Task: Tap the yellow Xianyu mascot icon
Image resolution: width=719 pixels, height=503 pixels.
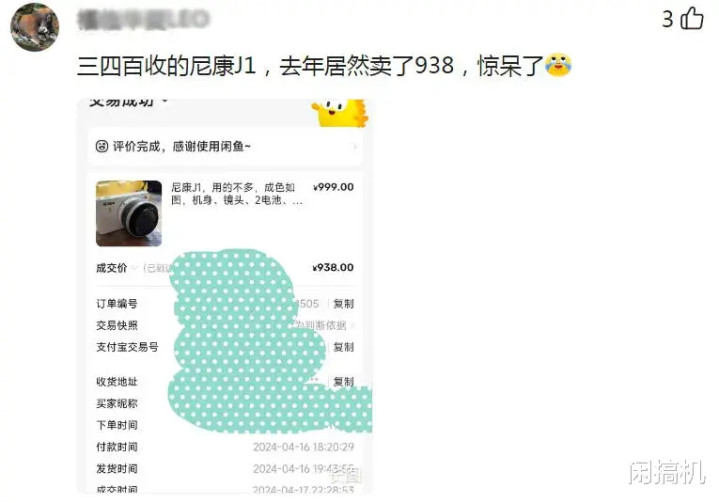Action: pos(340,112)
